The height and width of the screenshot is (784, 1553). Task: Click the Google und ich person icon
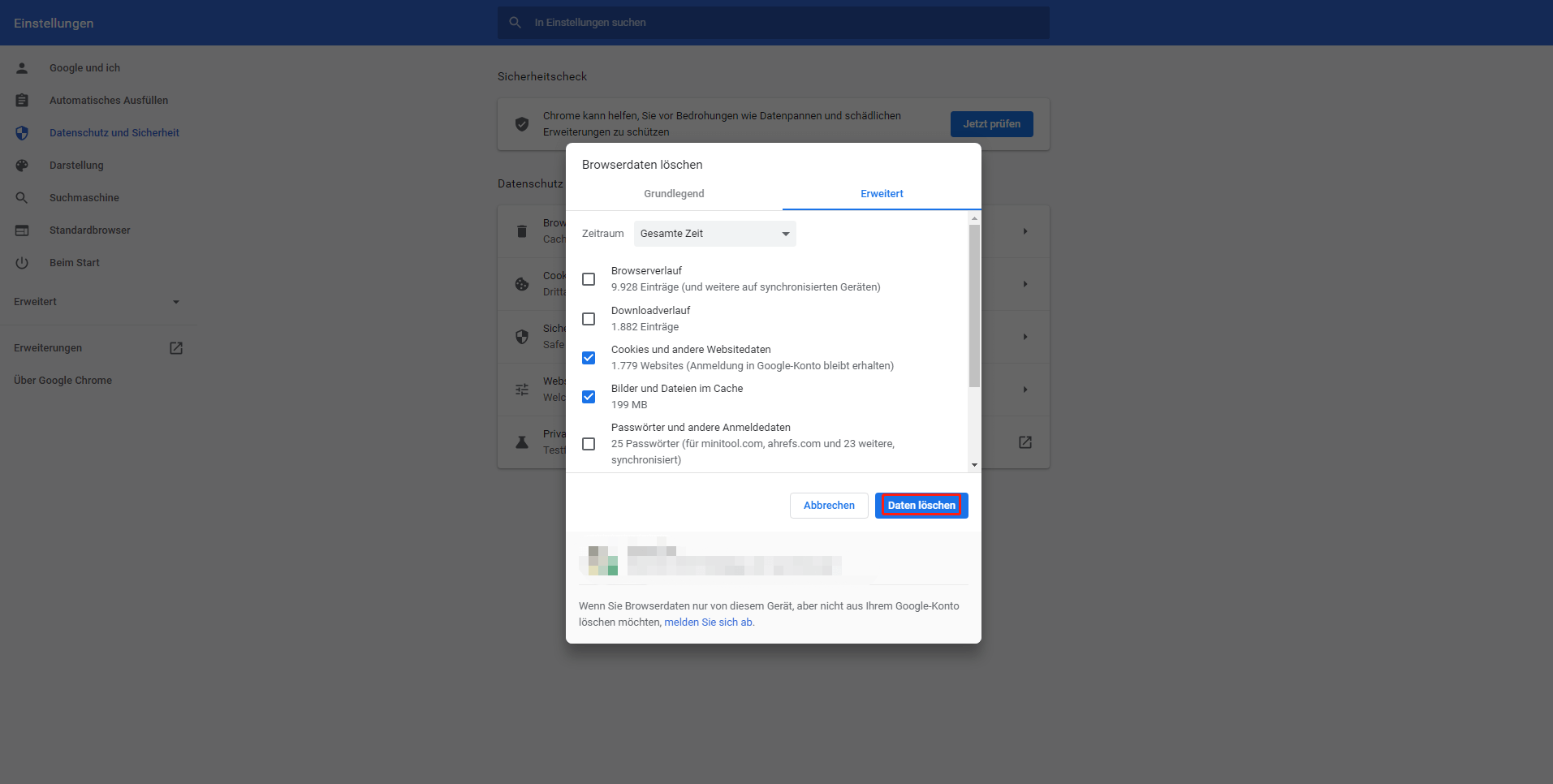pyautogui.click(x=22, y=68)
